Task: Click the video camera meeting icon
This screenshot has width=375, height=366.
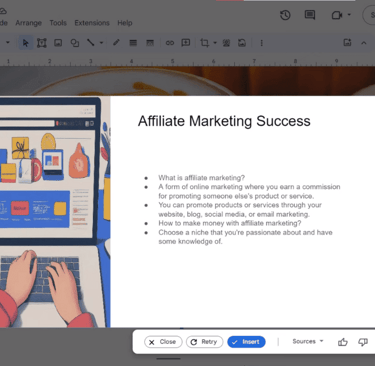Action: pyautogui.click(x=337, y=15)
